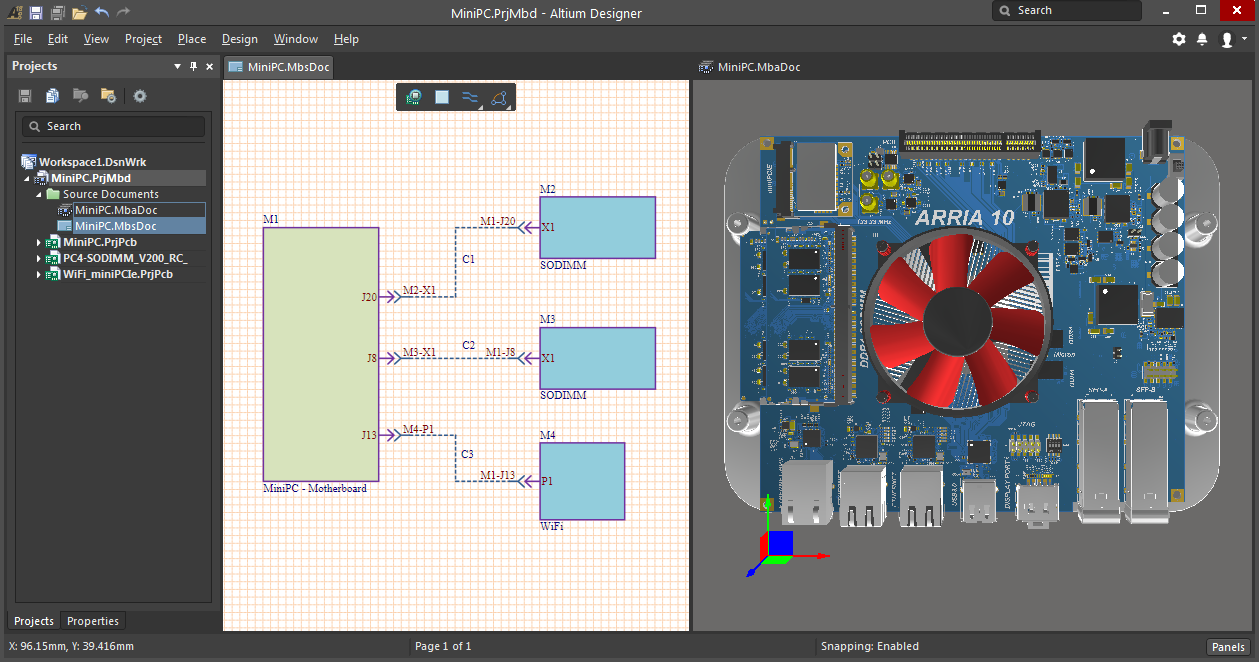This screenshot has height=662, width=1259.
Task: Expand the PC4-SODIMM_V200_RC_ project node
Action: click(x=39, y=258)
